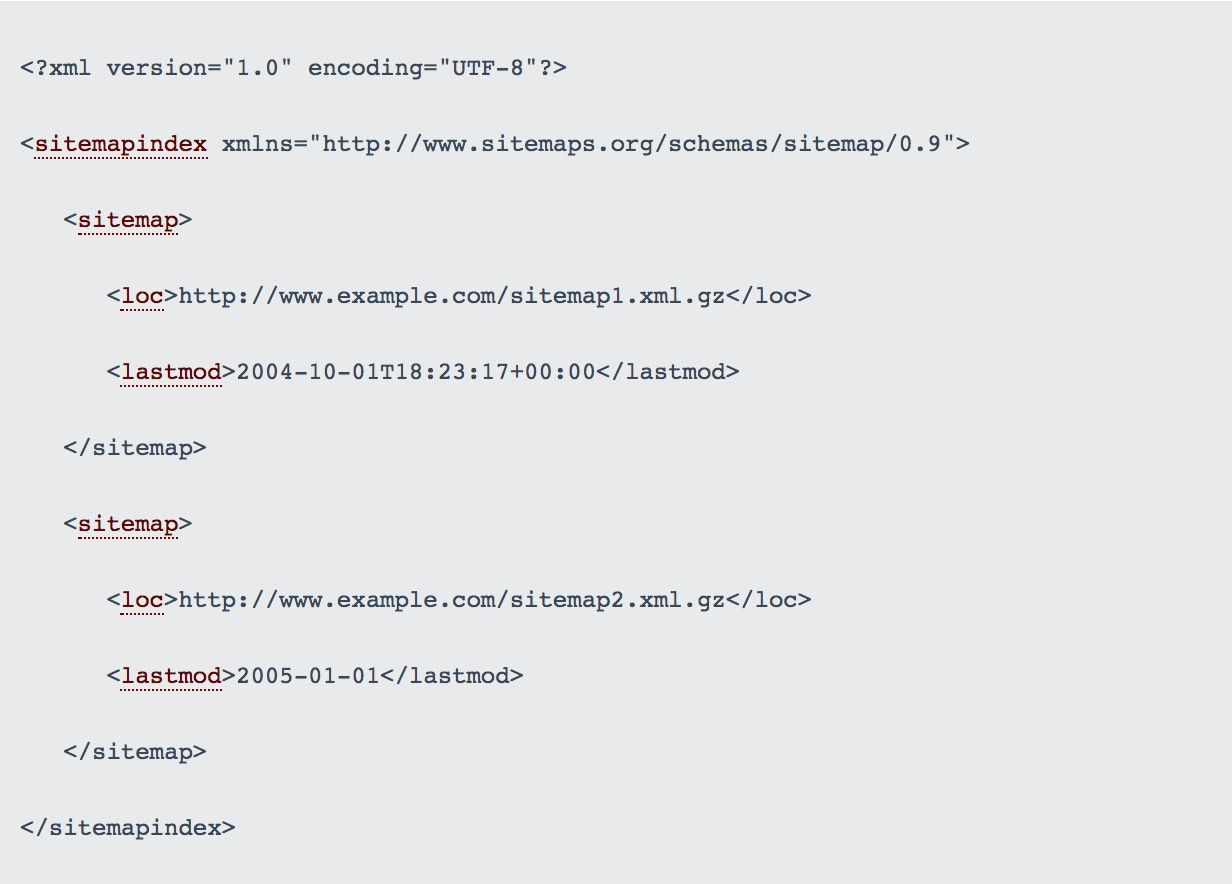Click the 2004-10-01T18:23:17+00:00 timestamp
The image size is (1232, 884).
(416, 372)
